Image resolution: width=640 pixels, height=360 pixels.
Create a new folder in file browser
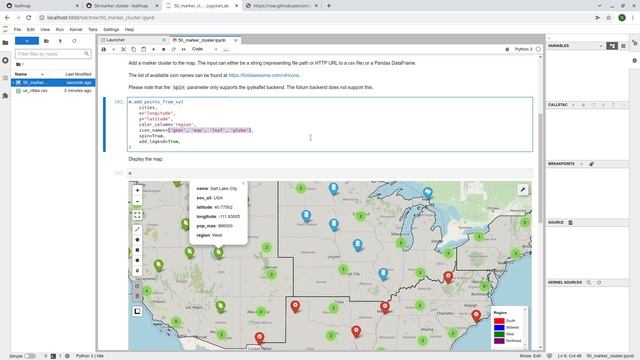46,41
